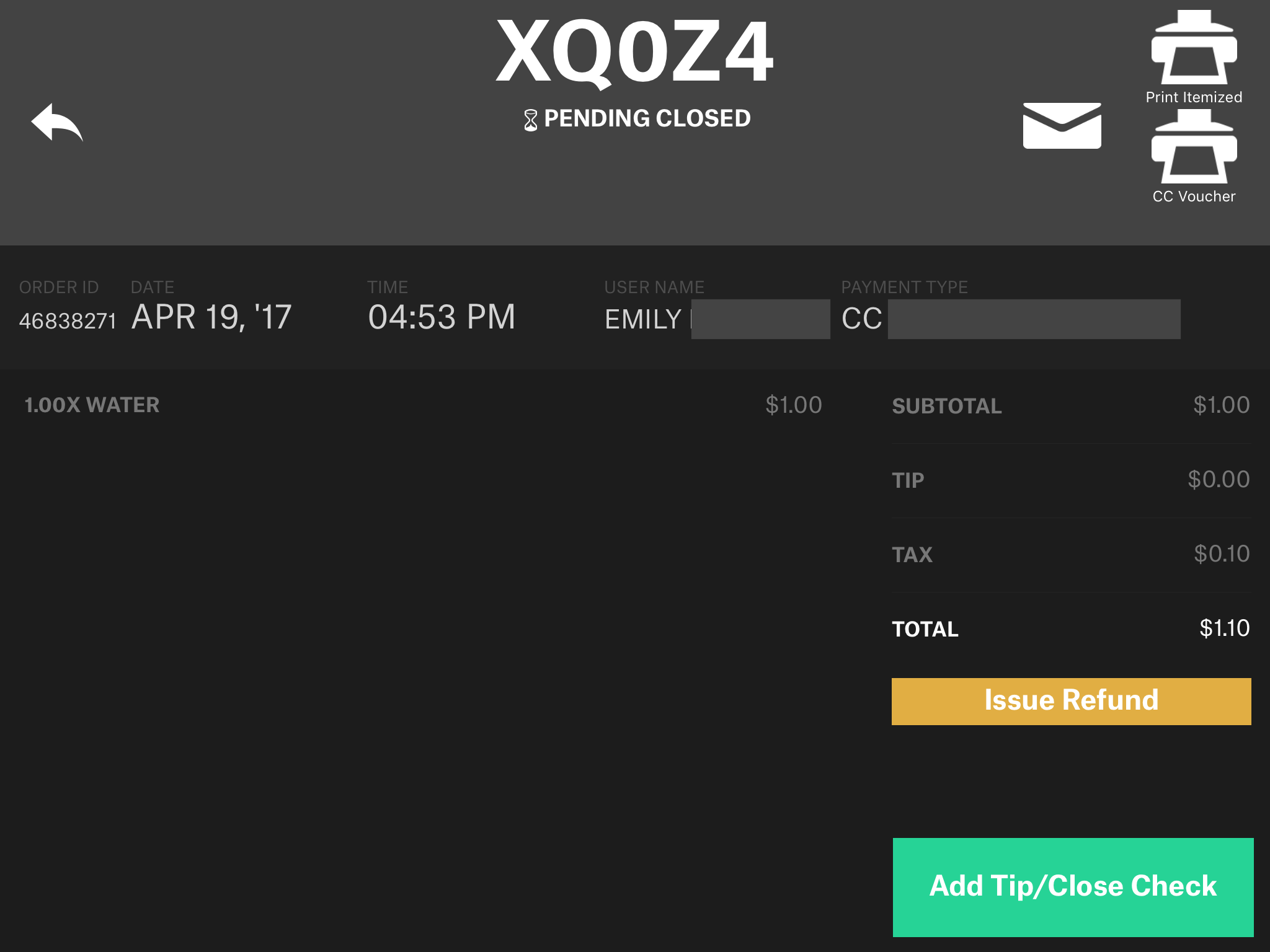Tap the back arrow icon

pos(57,122)
